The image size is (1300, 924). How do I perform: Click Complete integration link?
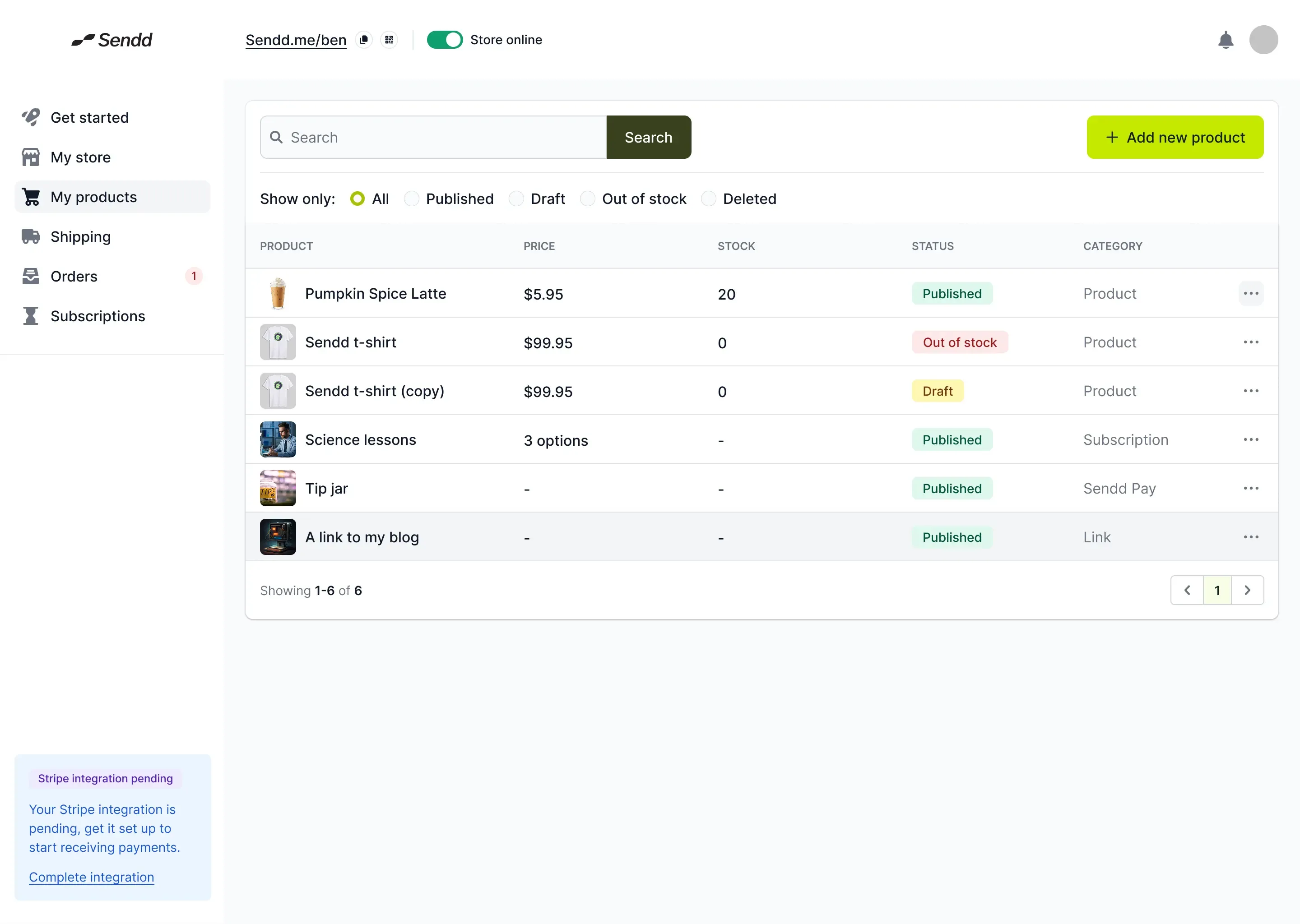pos(92,877)
